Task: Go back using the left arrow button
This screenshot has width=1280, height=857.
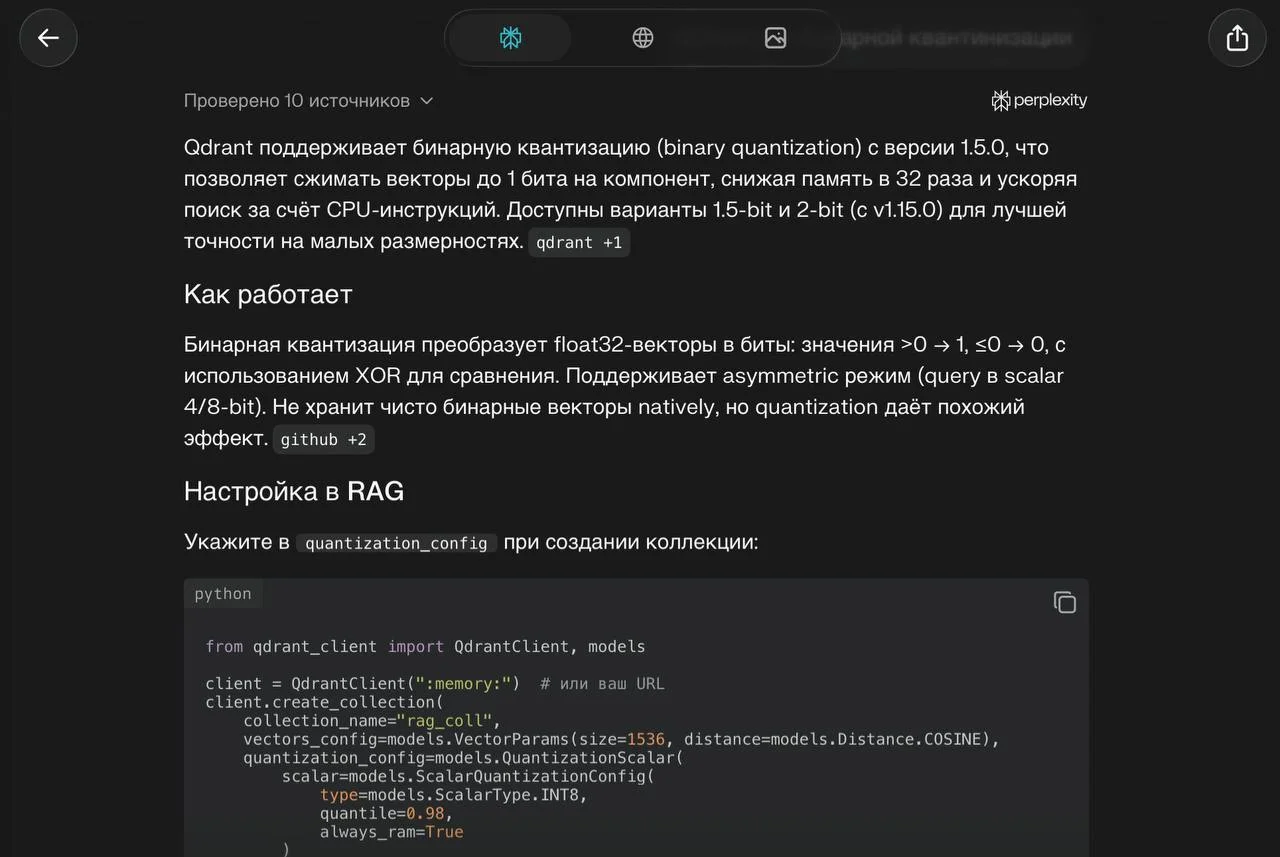Action: coord(48,38)
